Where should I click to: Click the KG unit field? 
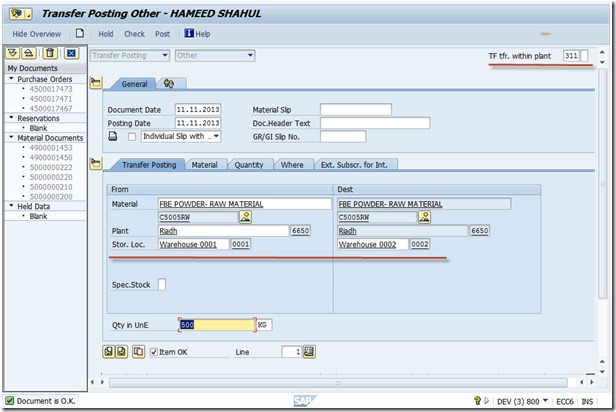click(x=264, y=325)
